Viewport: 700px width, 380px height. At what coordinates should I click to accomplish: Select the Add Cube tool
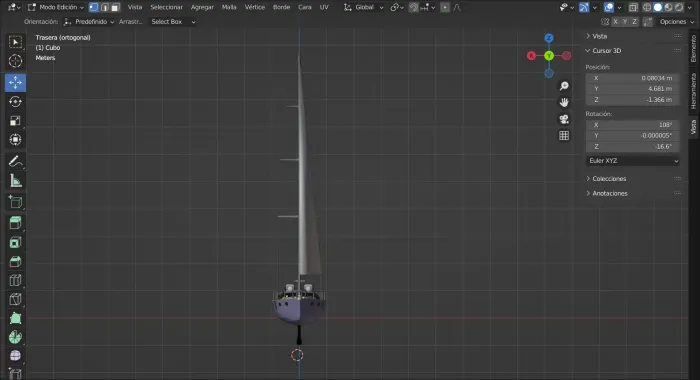15,202
